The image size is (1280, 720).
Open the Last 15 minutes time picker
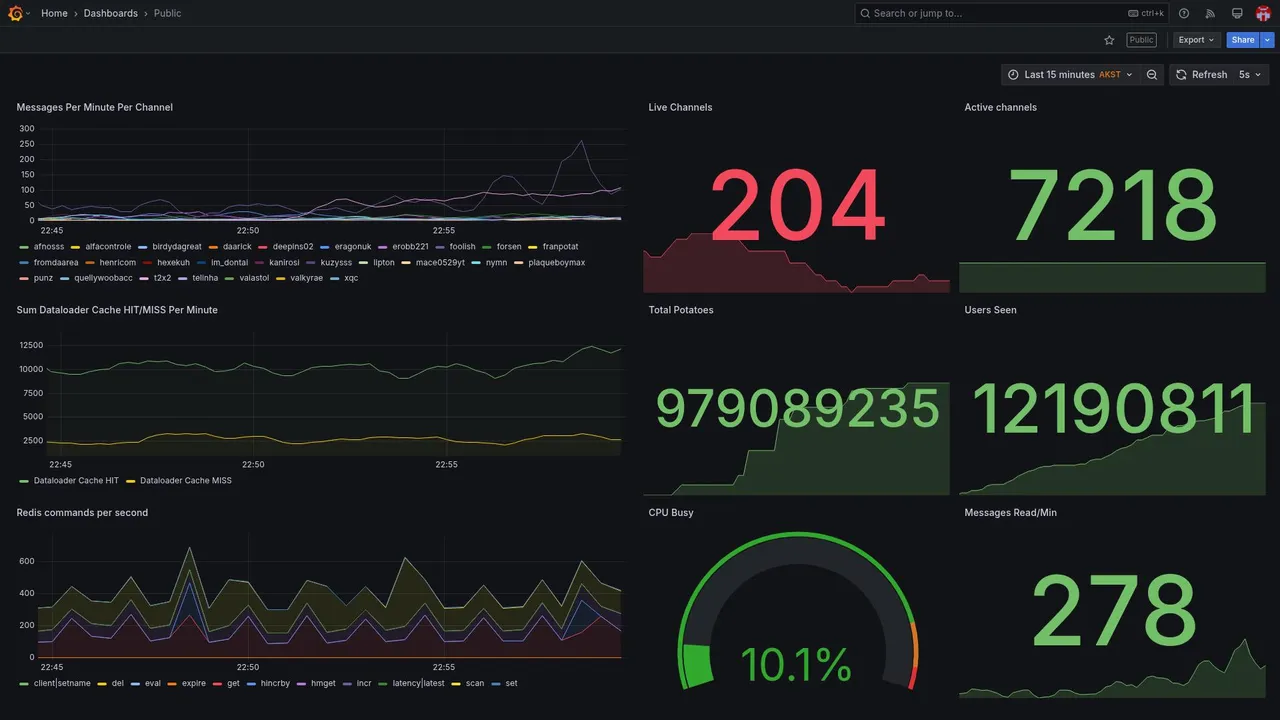pos(1070,75)
